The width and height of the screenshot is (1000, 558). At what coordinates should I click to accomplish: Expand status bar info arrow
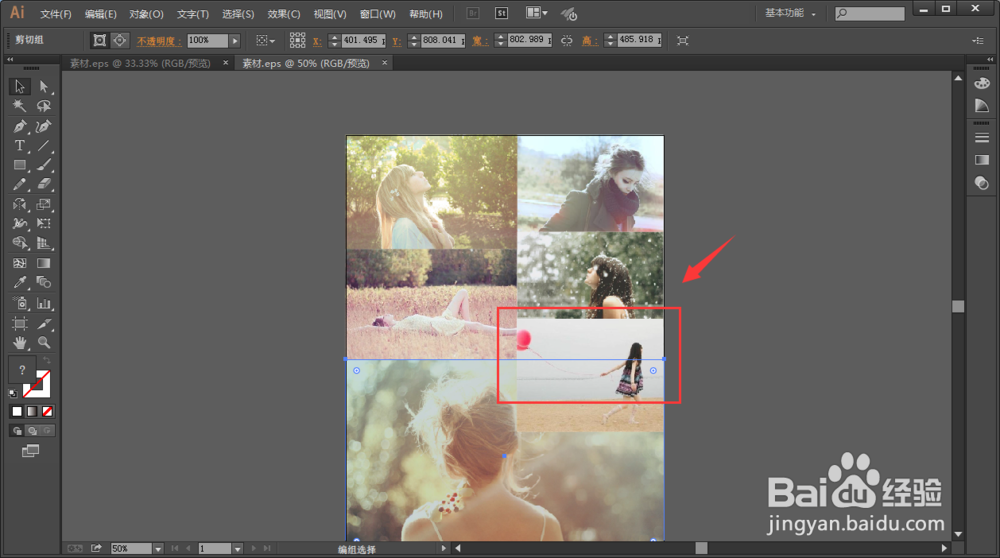(444, 548)
